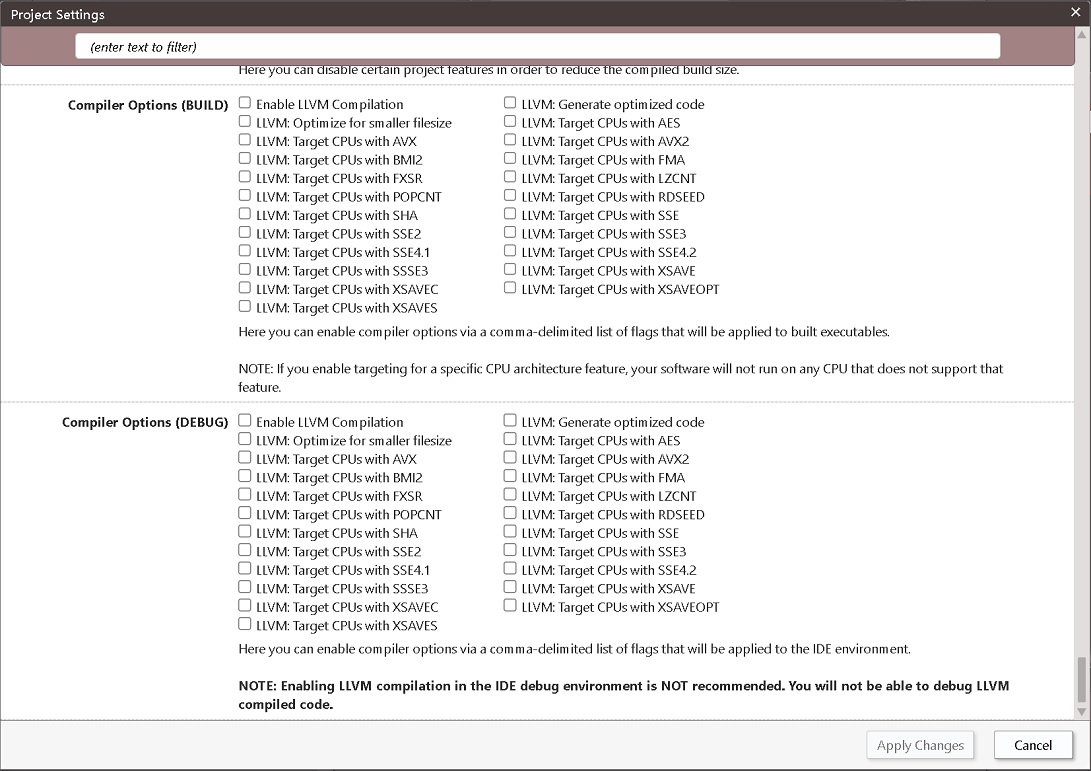Viewport: 1091px width, 771px height.
Task: Check BUILD LLVM: Target CPUs with XSAVES
Action: pyautogui.click(x=245, y=307)
